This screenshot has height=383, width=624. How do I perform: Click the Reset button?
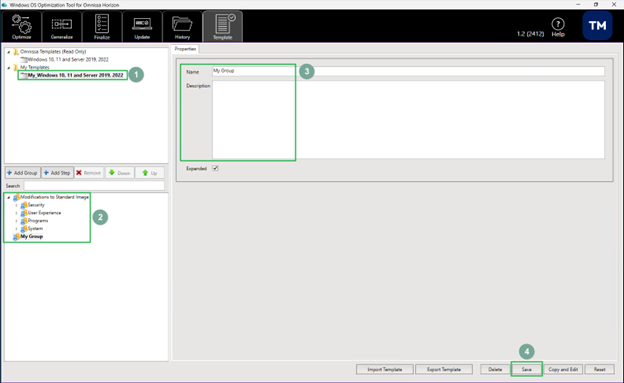[599, 369]
